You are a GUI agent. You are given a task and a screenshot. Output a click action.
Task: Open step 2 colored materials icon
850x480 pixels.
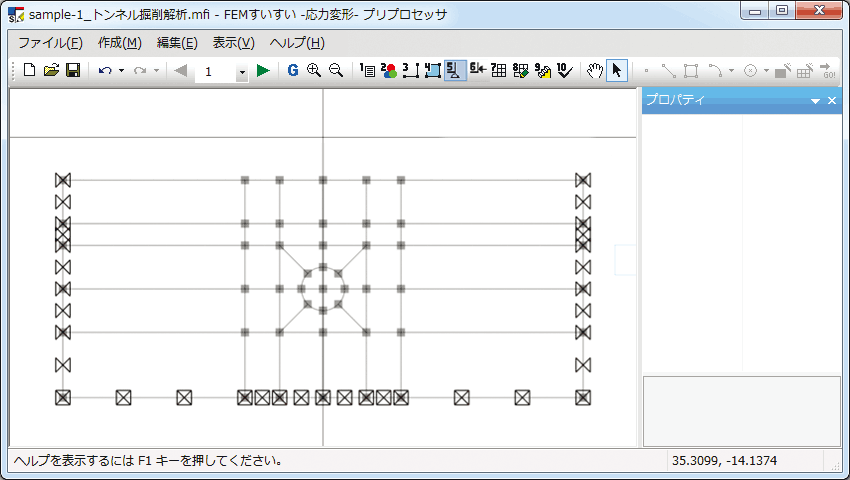(389, 71)
